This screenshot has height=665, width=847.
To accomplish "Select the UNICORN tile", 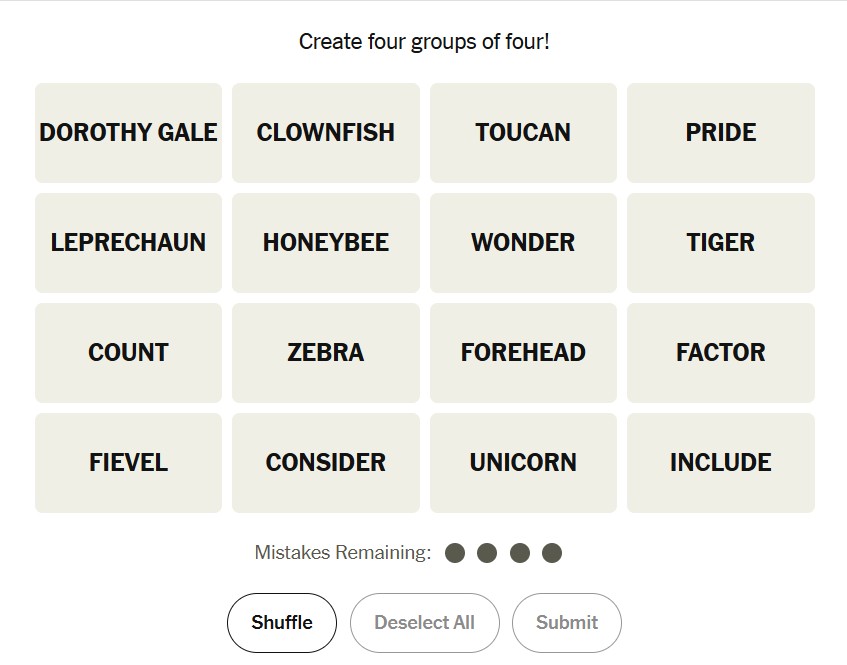I will pyautogui.click(x=523, y=463).
